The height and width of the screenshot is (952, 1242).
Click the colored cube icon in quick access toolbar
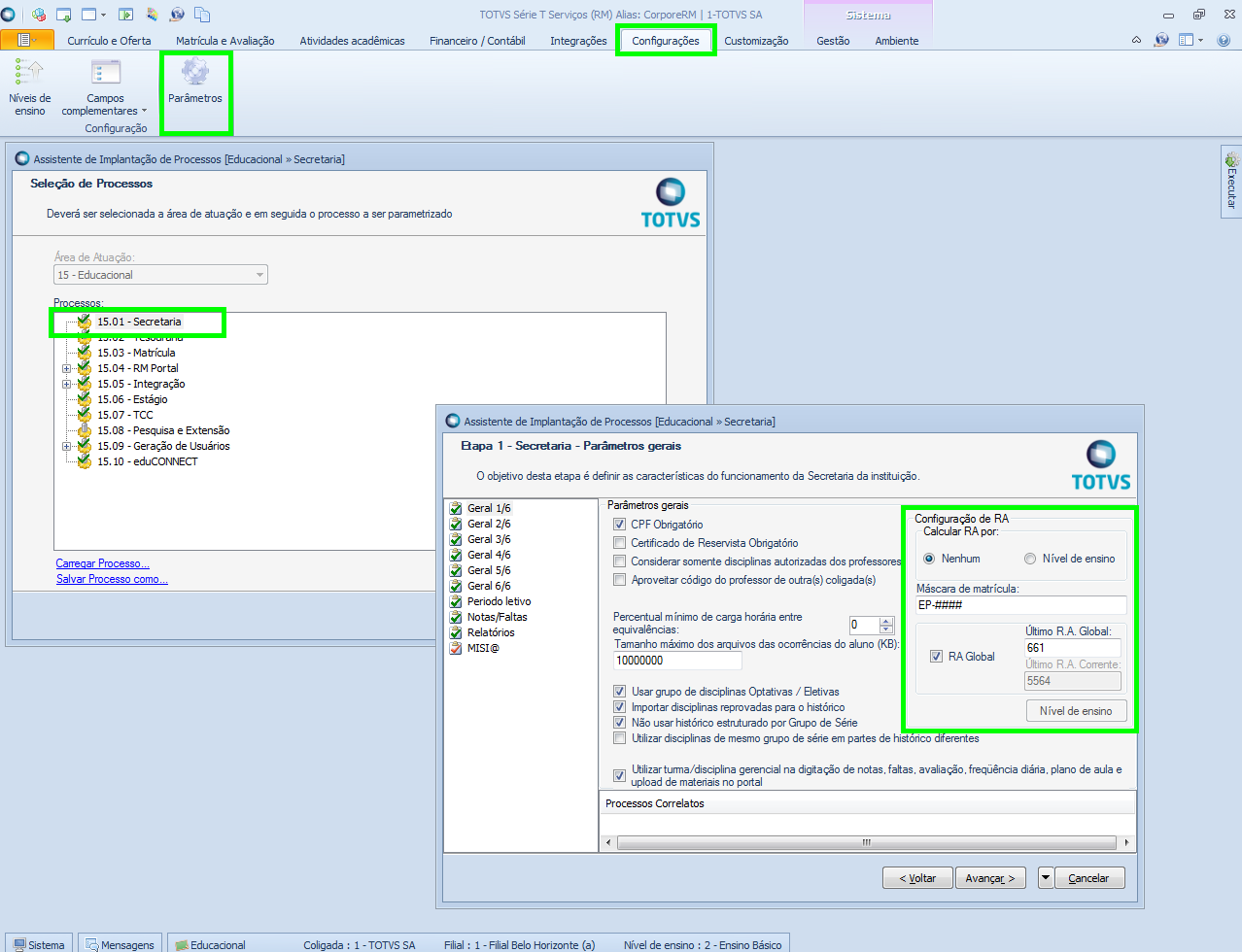pyautogui.click(x=39, y=15)
